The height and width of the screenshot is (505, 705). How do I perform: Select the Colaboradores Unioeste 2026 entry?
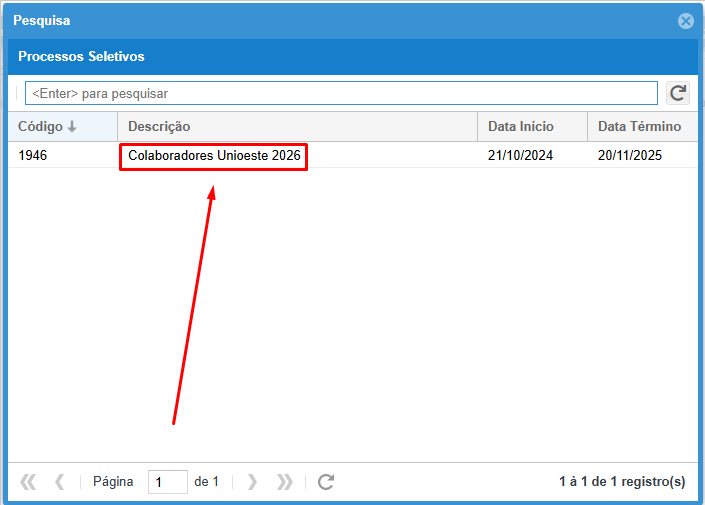tap(214, 156)
